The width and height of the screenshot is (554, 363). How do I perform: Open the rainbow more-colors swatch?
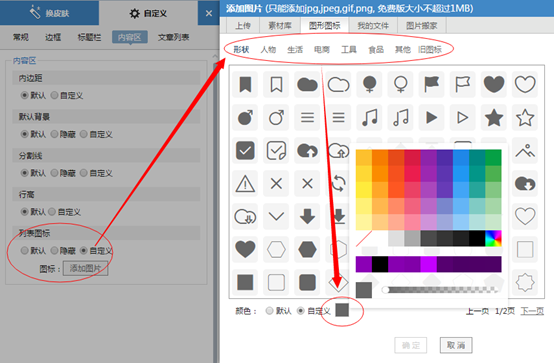tap(493, 238)
